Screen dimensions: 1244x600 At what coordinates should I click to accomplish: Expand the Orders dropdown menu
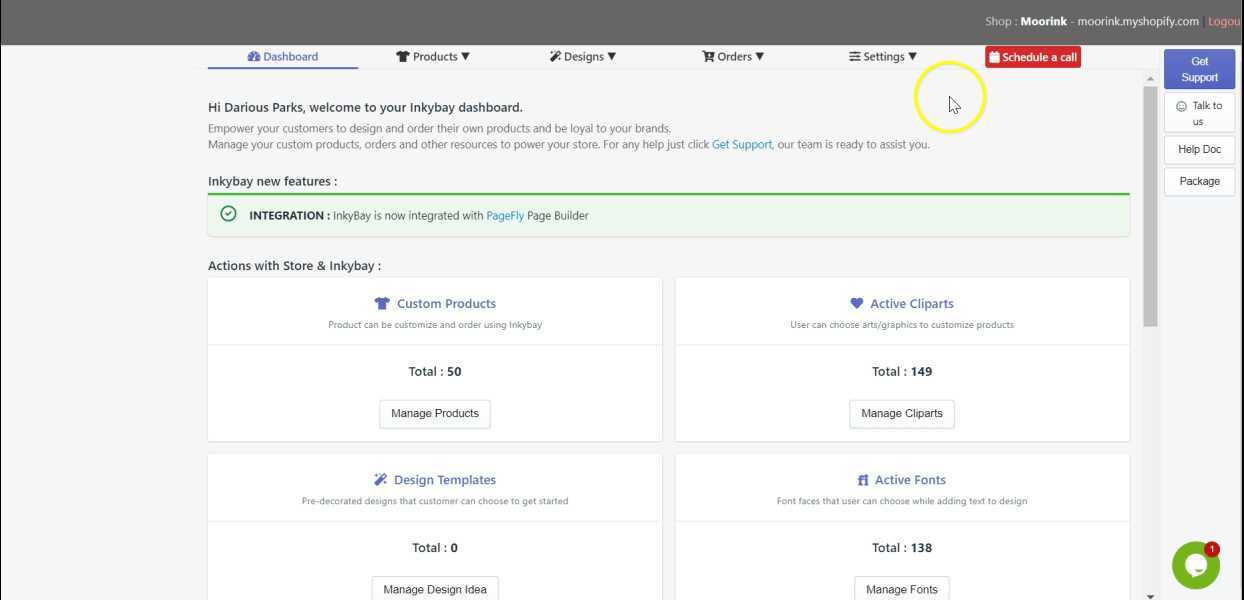point(733,57)
